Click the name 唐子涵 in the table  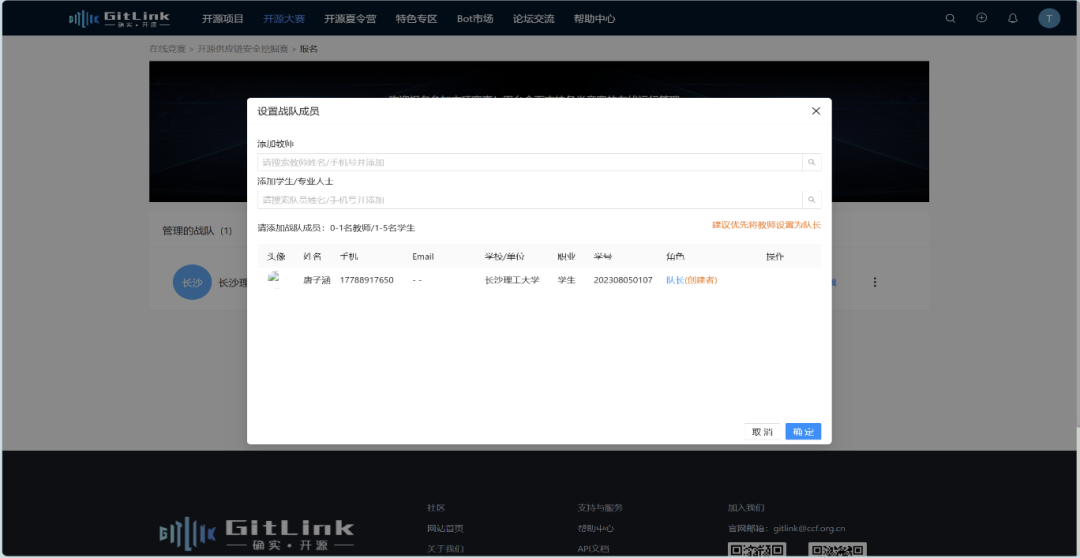317,280
